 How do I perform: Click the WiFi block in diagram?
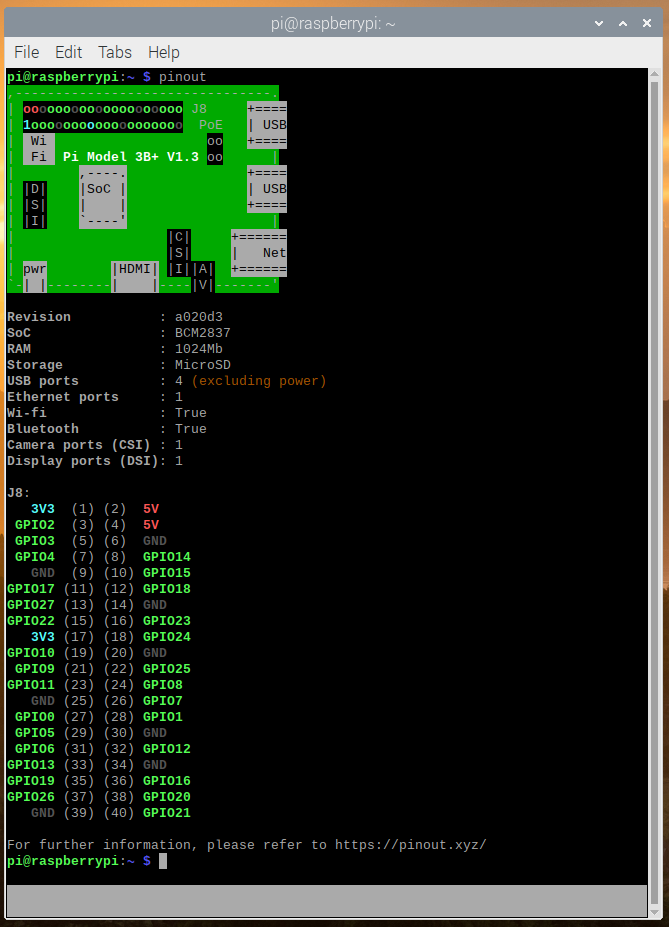[x=39, y=148]
